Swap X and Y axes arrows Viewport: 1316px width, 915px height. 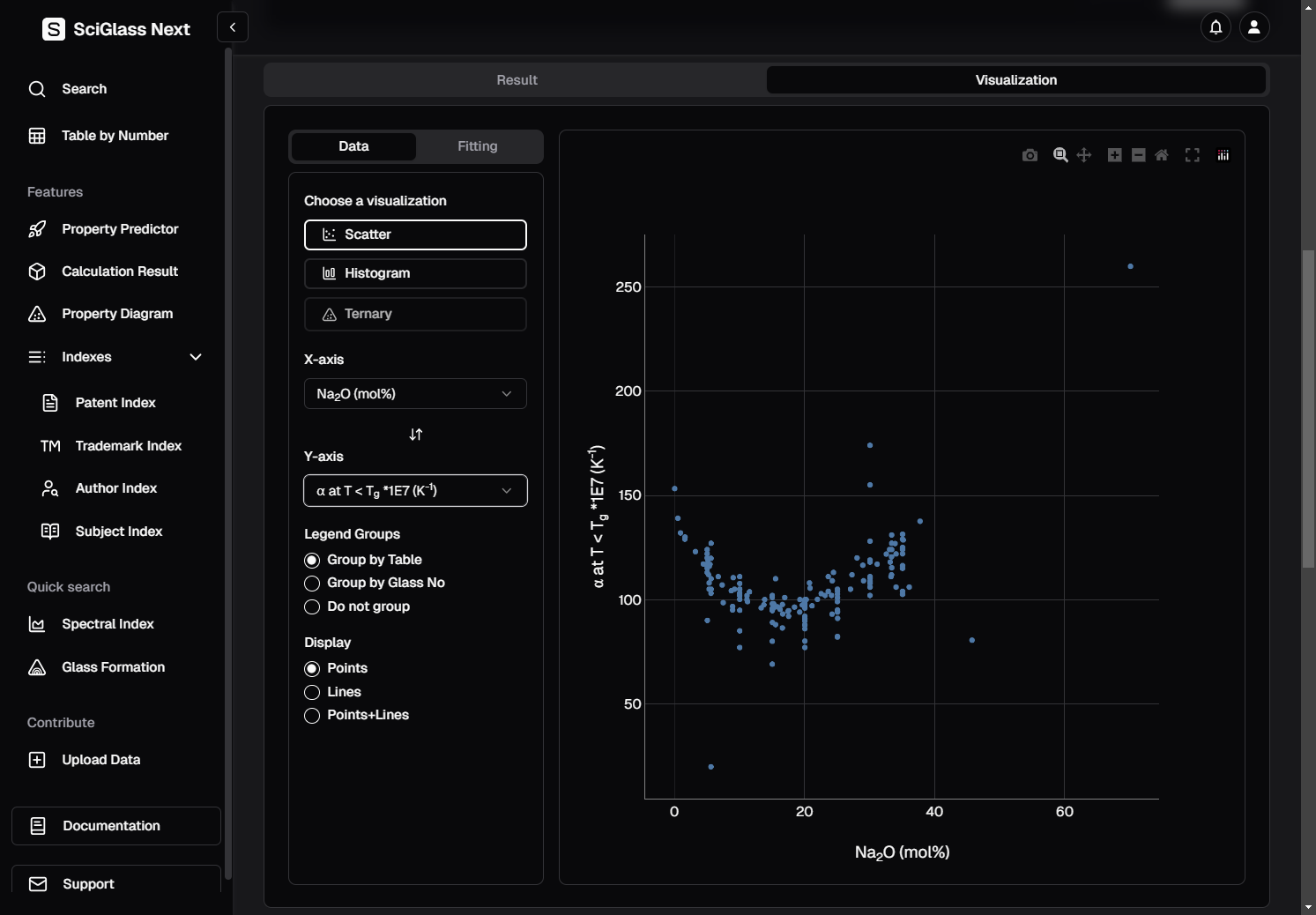click(x=416, y=435)
